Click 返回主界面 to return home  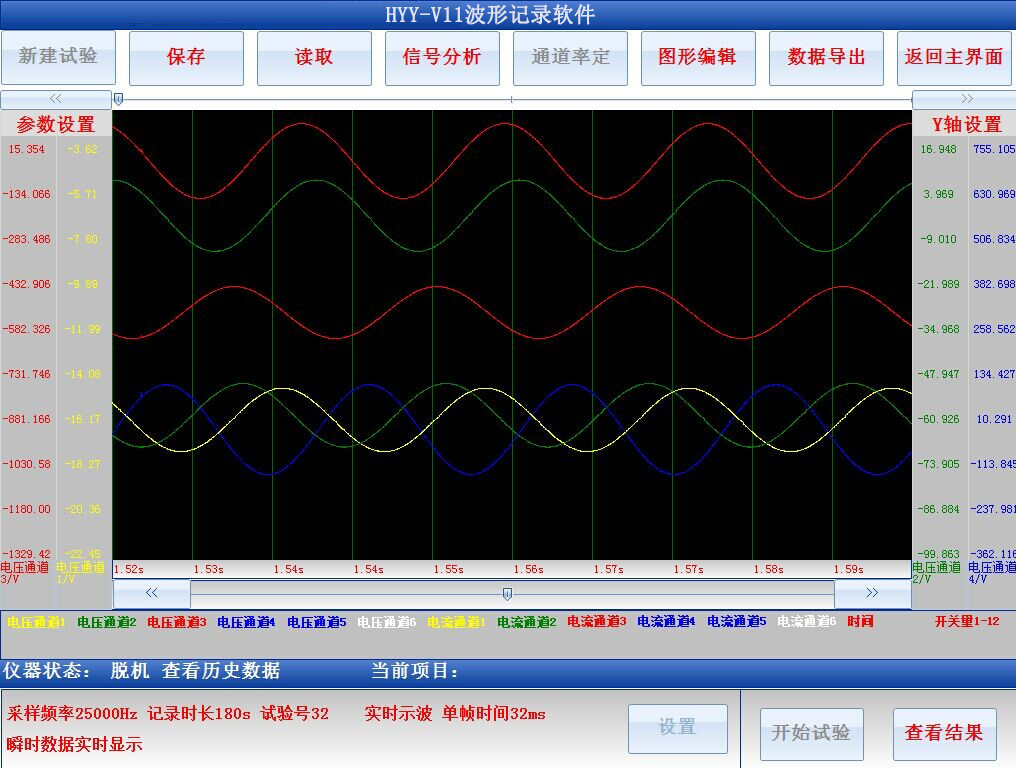tap(954, 58)
